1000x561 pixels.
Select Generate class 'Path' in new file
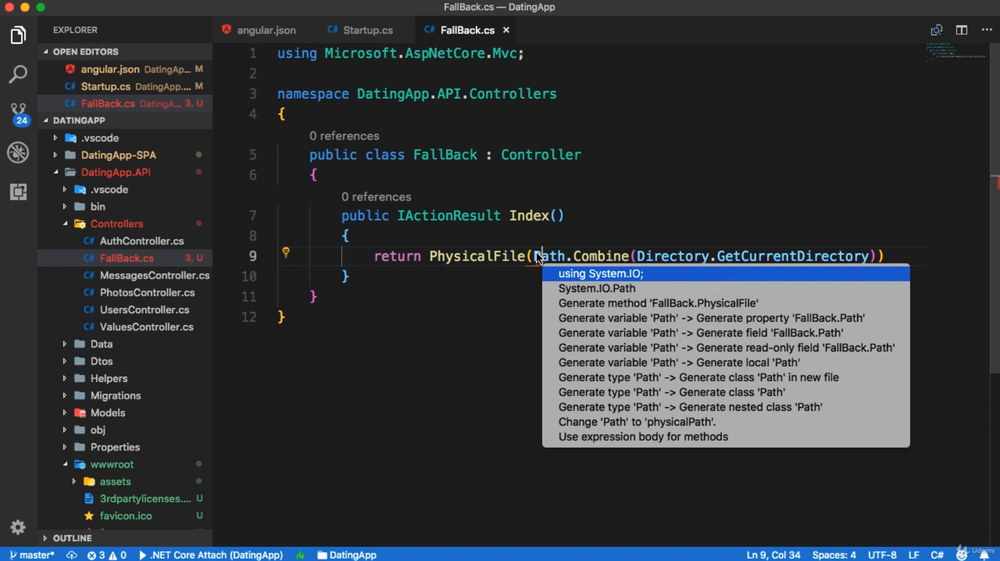point(726,377)
